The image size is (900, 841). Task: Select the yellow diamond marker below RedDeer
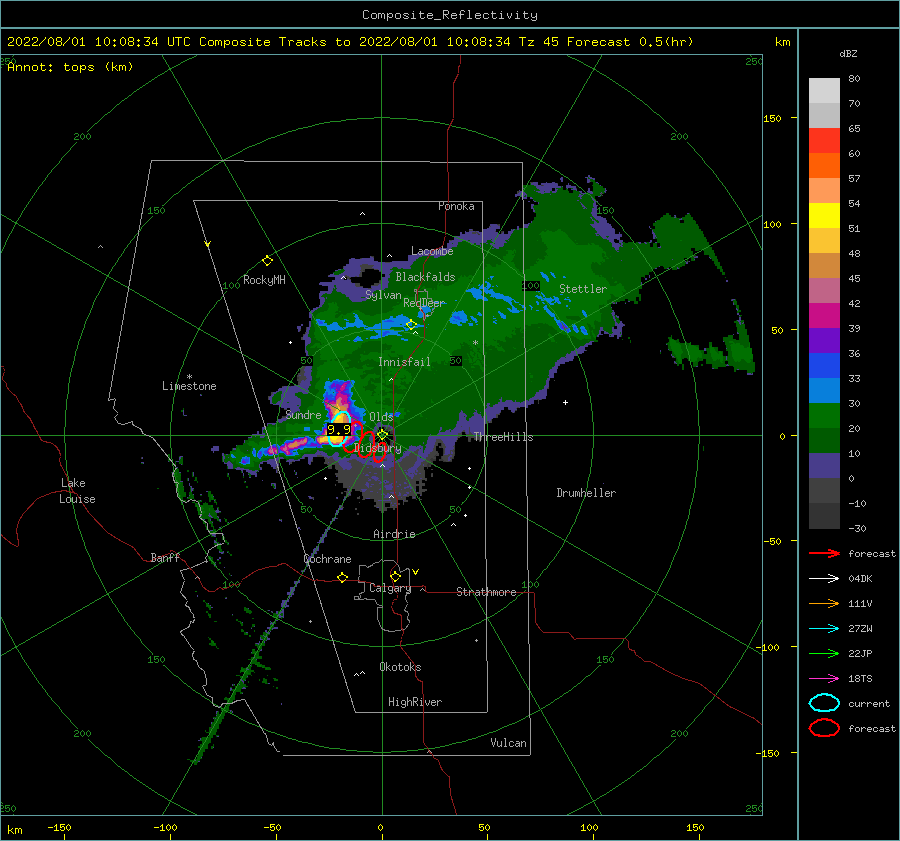click(x=411, y=325)
